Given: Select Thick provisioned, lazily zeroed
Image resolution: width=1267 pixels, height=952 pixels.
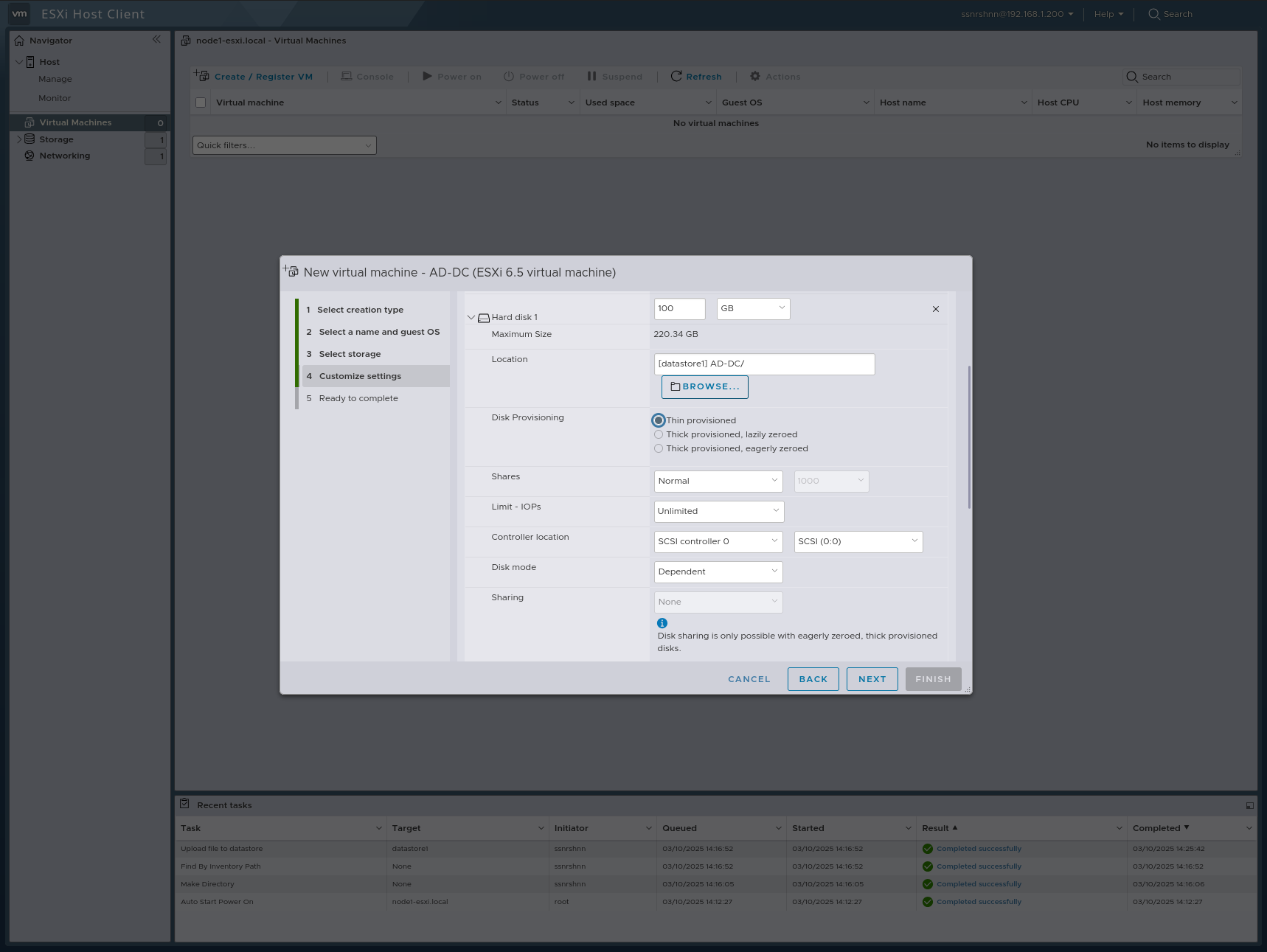Looking at the screenshot, I should [658, 434].
